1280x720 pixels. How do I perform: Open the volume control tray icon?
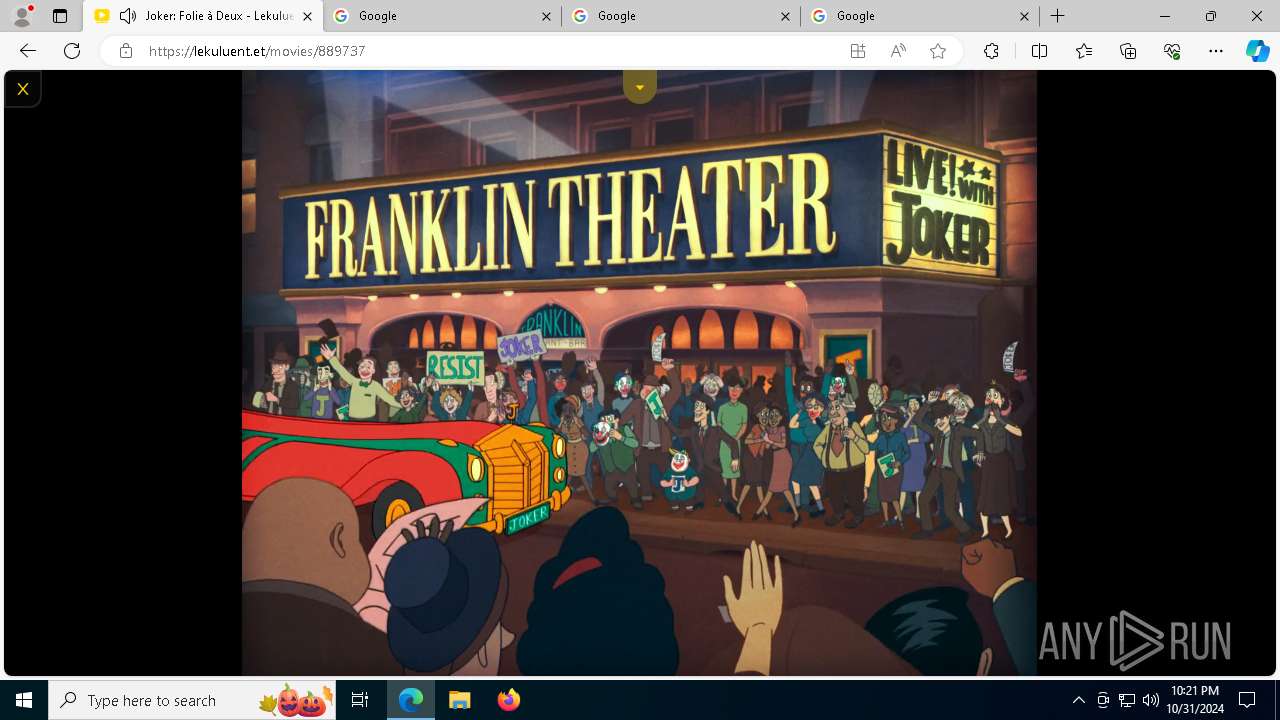coord(1150,700)
